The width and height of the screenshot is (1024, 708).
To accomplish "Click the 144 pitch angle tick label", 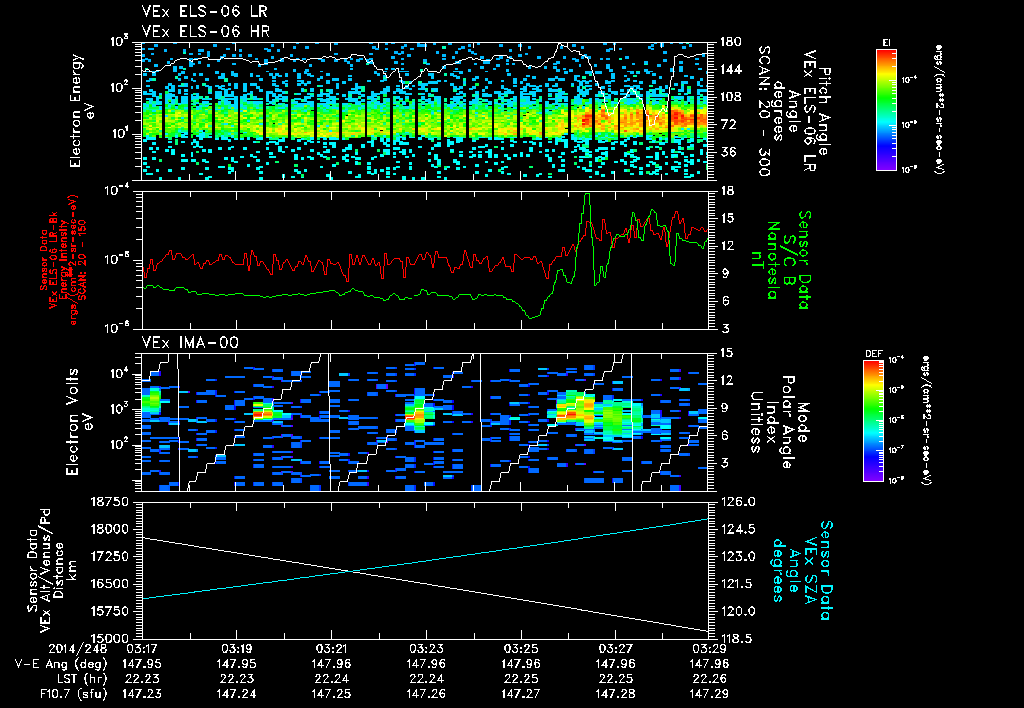I will (731, 69).
